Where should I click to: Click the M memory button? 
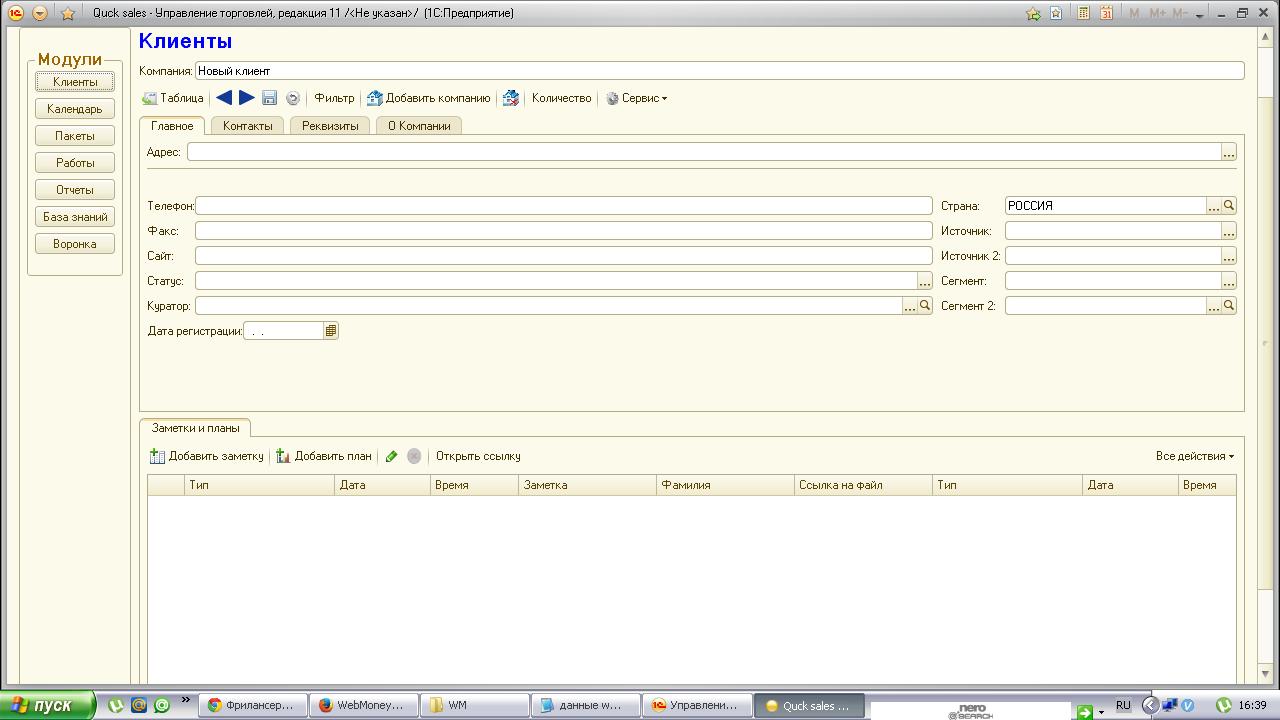[x=1134, y=13]
